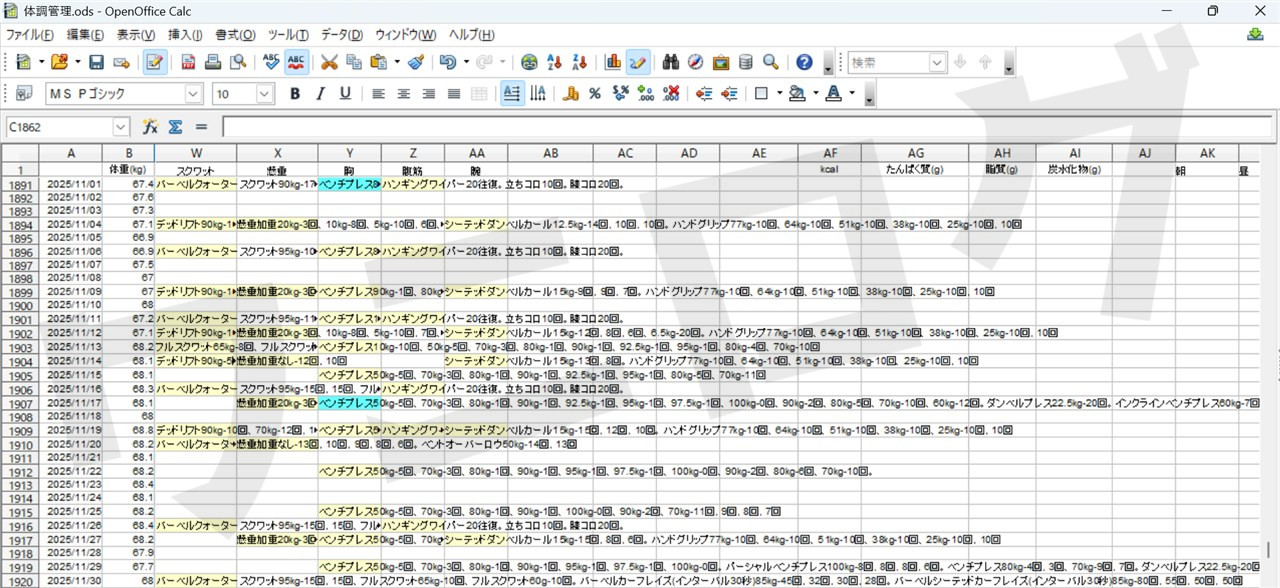Expand the Name Box cell reference dropdown

point(121,127)
